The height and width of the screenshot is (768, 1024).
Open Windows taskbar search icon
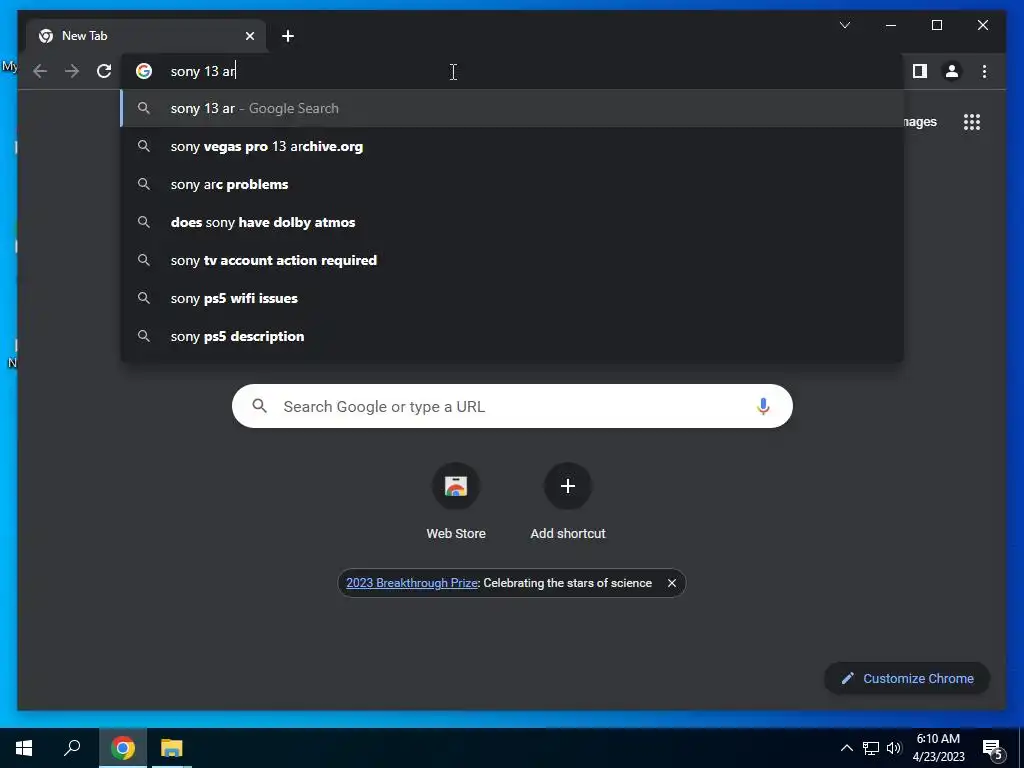72,748
